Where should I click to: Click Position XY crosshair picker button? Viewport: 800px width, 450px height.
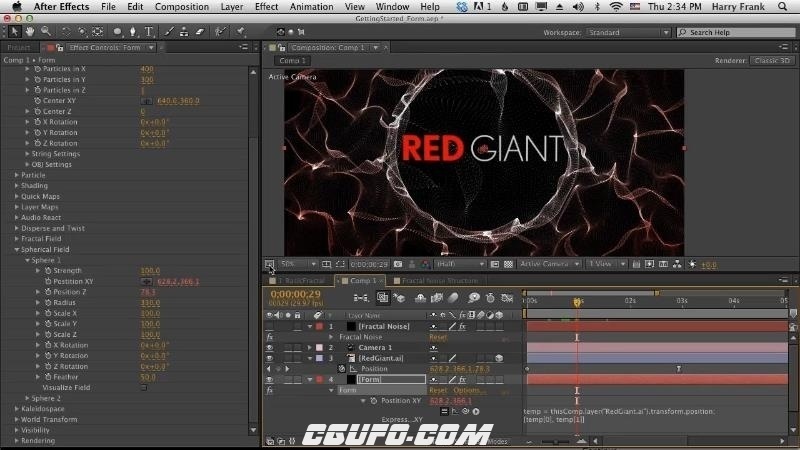pyautogui.click(x=146, y=282)
